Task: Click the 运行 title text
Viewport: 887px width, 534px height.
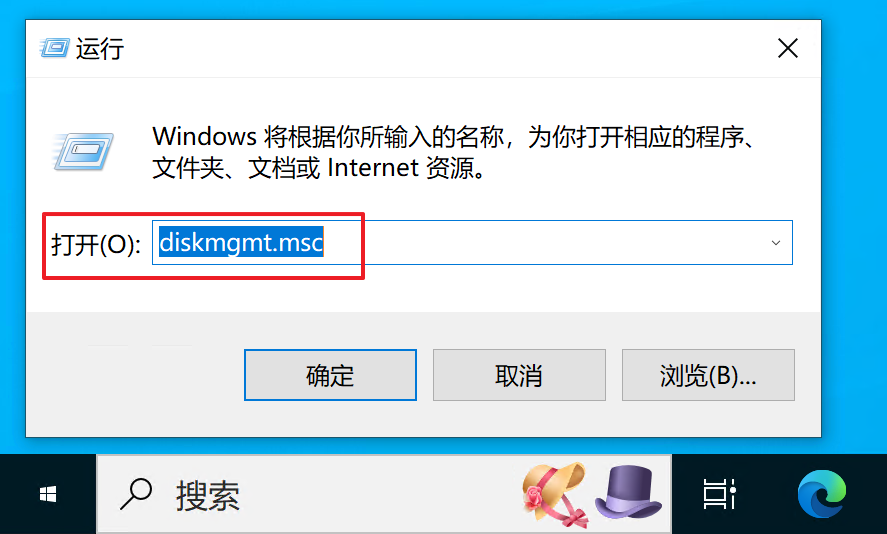Action: click(x=100, y=49)
